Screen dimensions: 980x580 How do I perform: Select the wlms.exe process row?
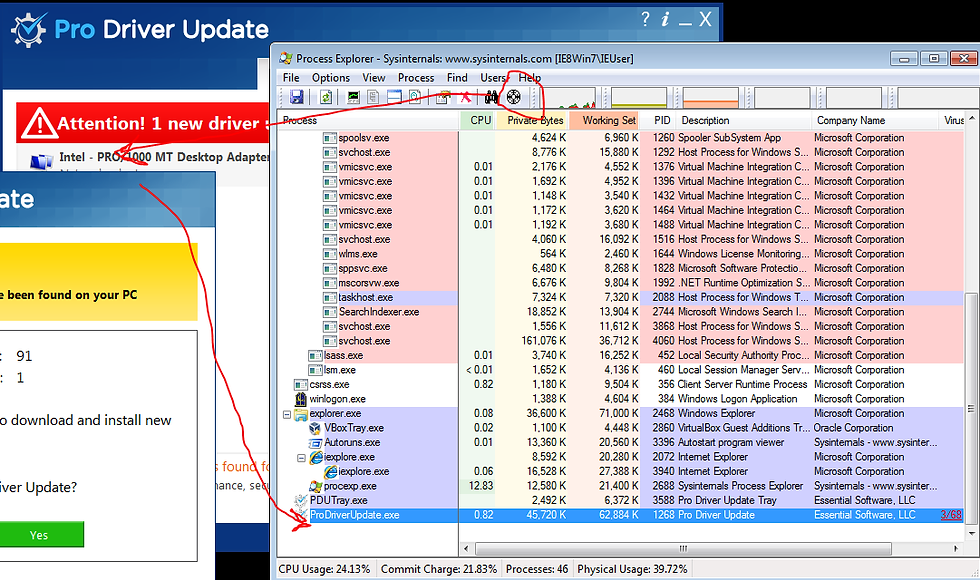[x=619, y=254]
